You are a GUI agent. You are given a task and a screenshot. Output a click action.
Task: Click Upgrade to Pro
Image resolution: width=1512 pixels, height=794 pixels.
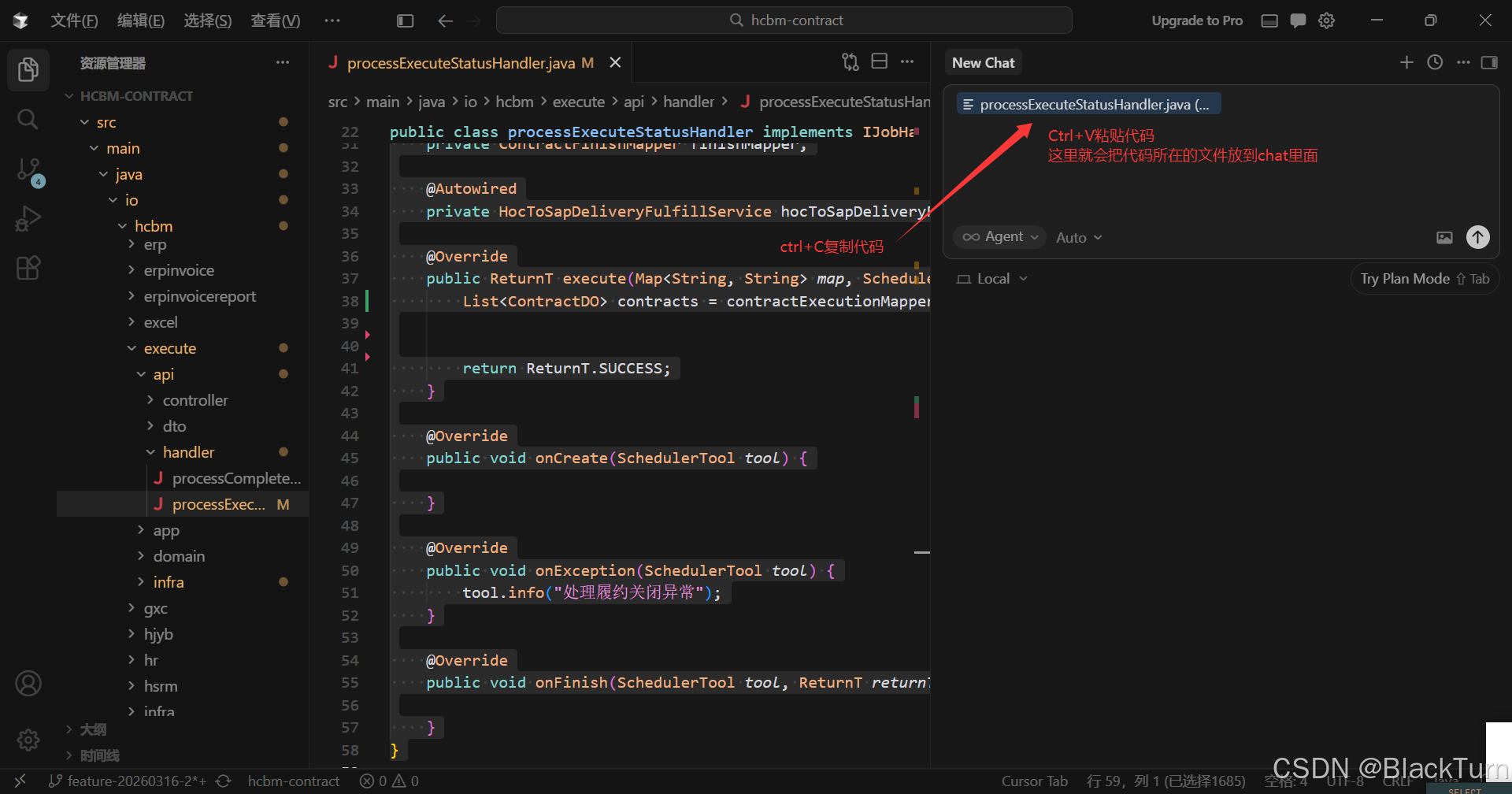pyautogui.click(x=1197, y=20)
